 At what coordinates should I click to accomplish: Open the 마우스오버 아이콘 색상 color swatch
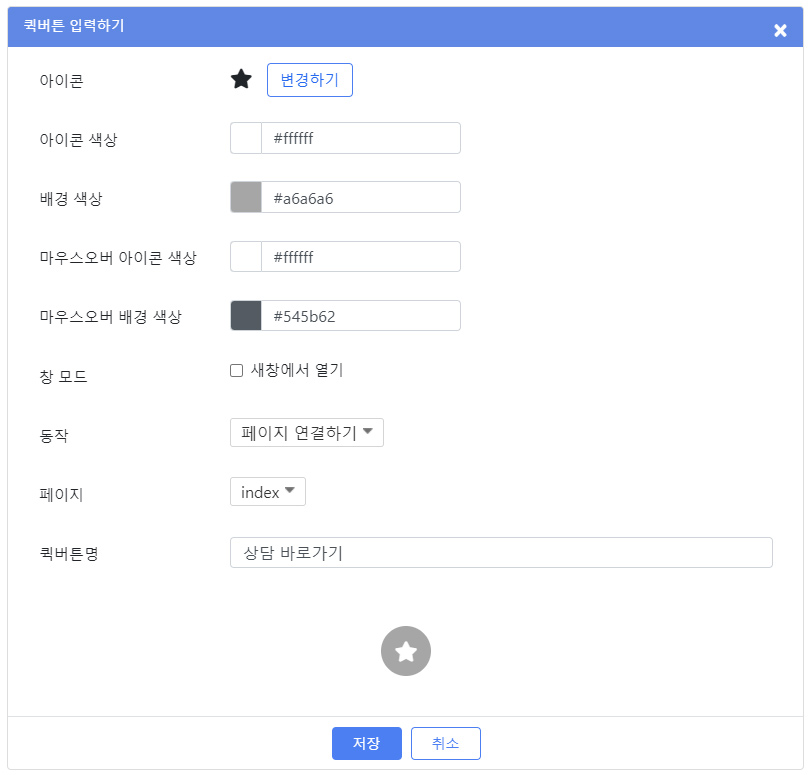(x=246, y=257)
